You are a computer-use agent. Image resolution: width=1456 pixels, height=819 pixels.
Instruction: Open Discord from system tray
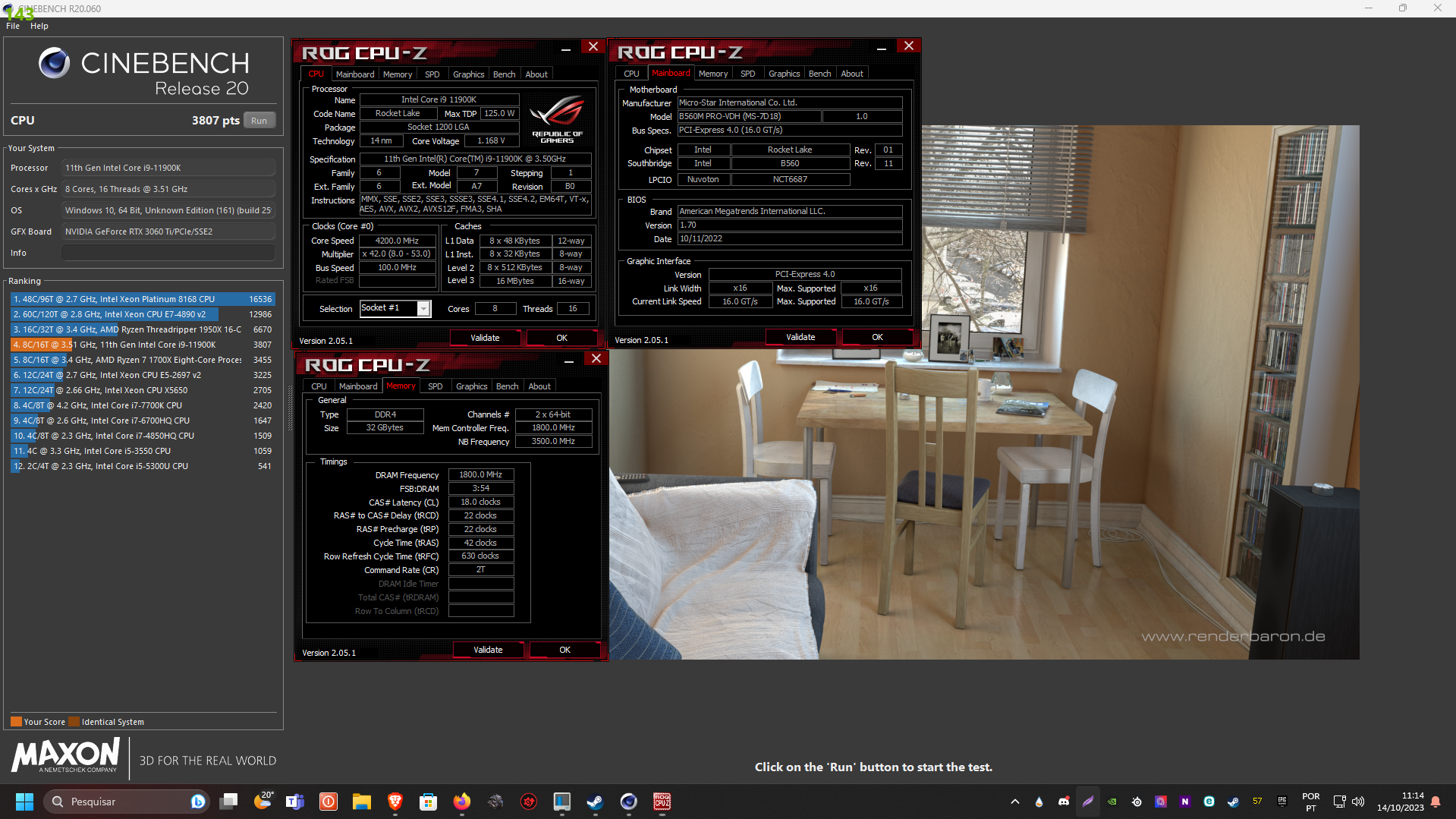point(1064,802)
